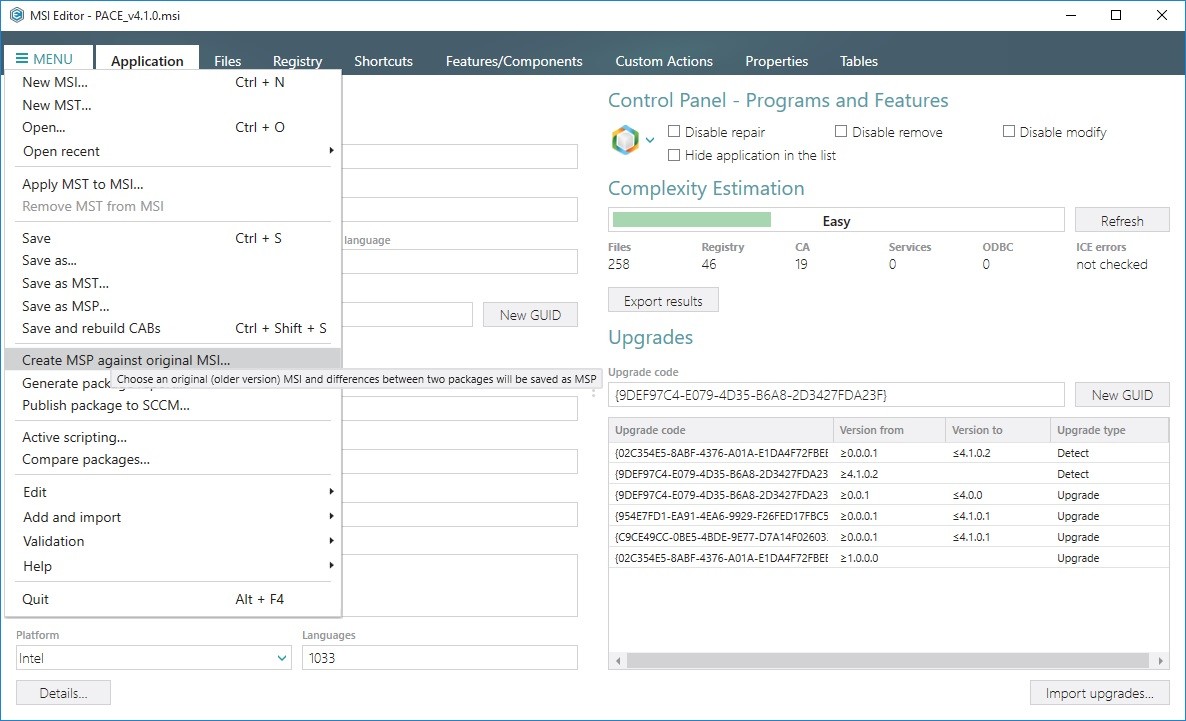Sort by Upgrade code column header
1186x721 pixels.
pyautogui.click(x=721, y=430)
